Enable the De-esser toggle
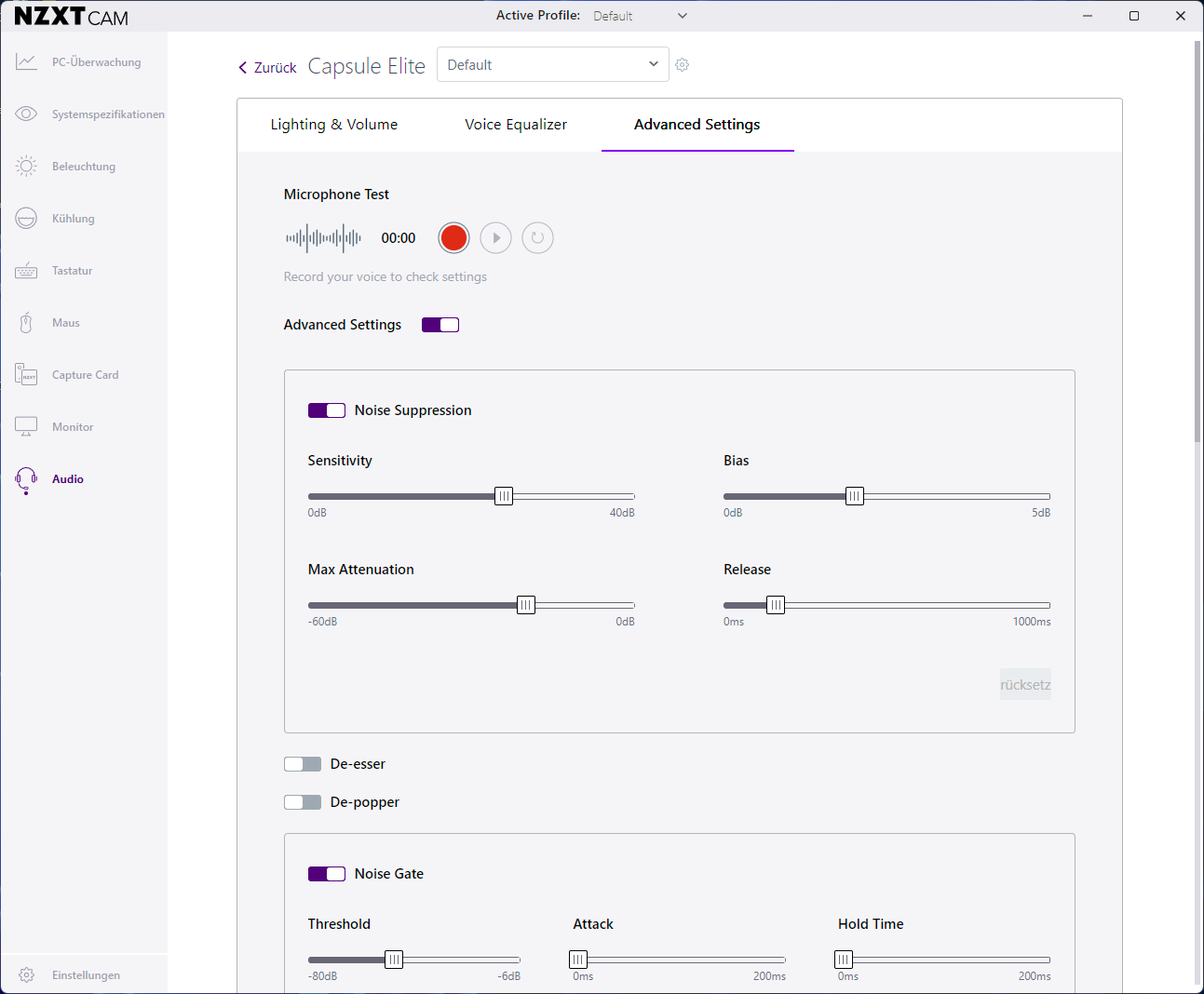 click(x=303, y=764)
